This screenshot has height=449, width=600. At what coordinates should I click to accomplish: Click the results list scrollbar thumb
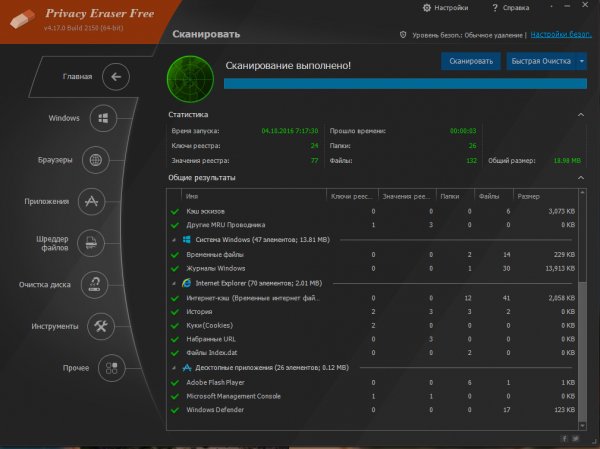[x=582, y=350]
